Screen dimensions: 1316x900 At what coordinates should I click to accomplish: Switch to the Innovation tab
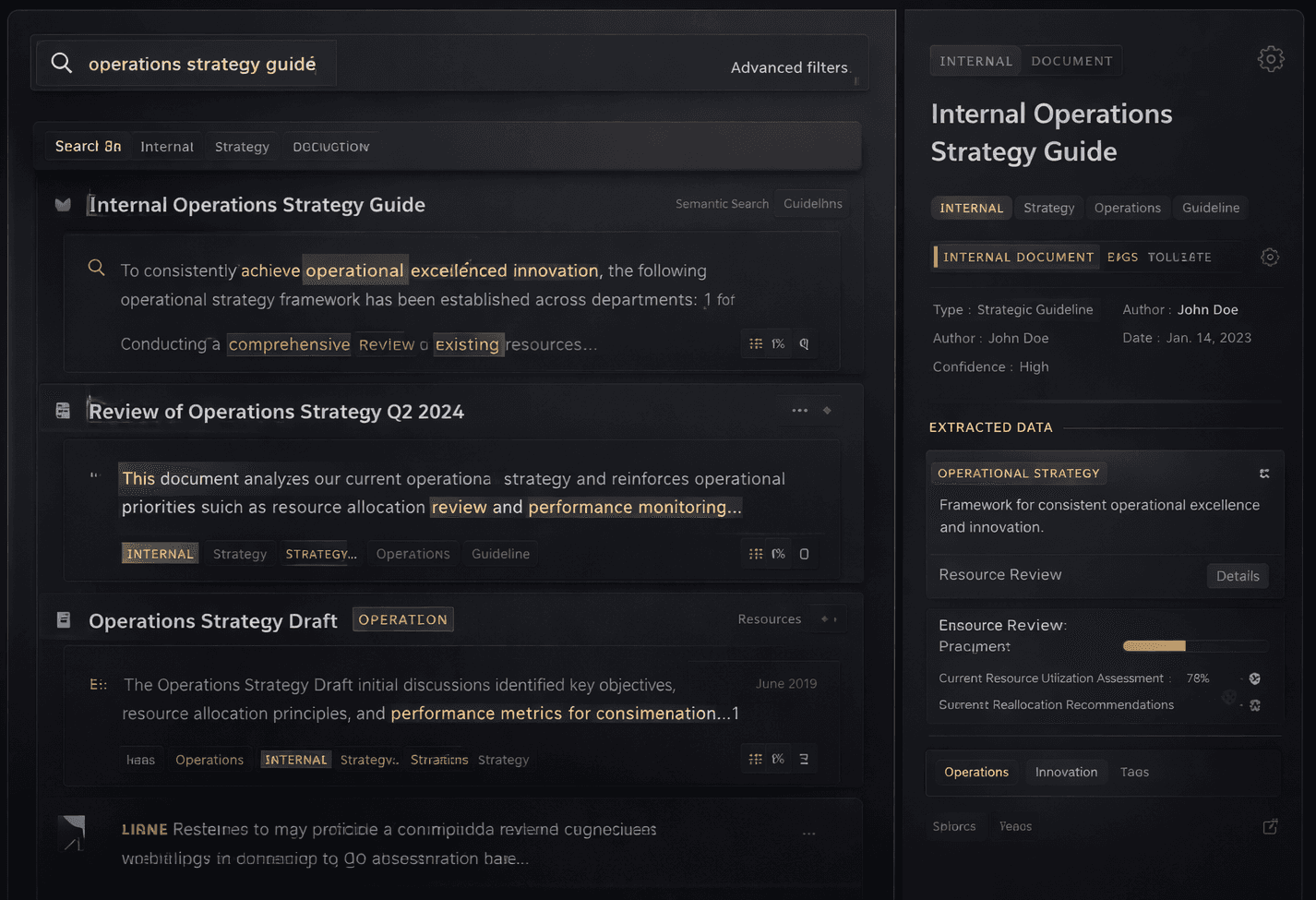pos(1066,772)
